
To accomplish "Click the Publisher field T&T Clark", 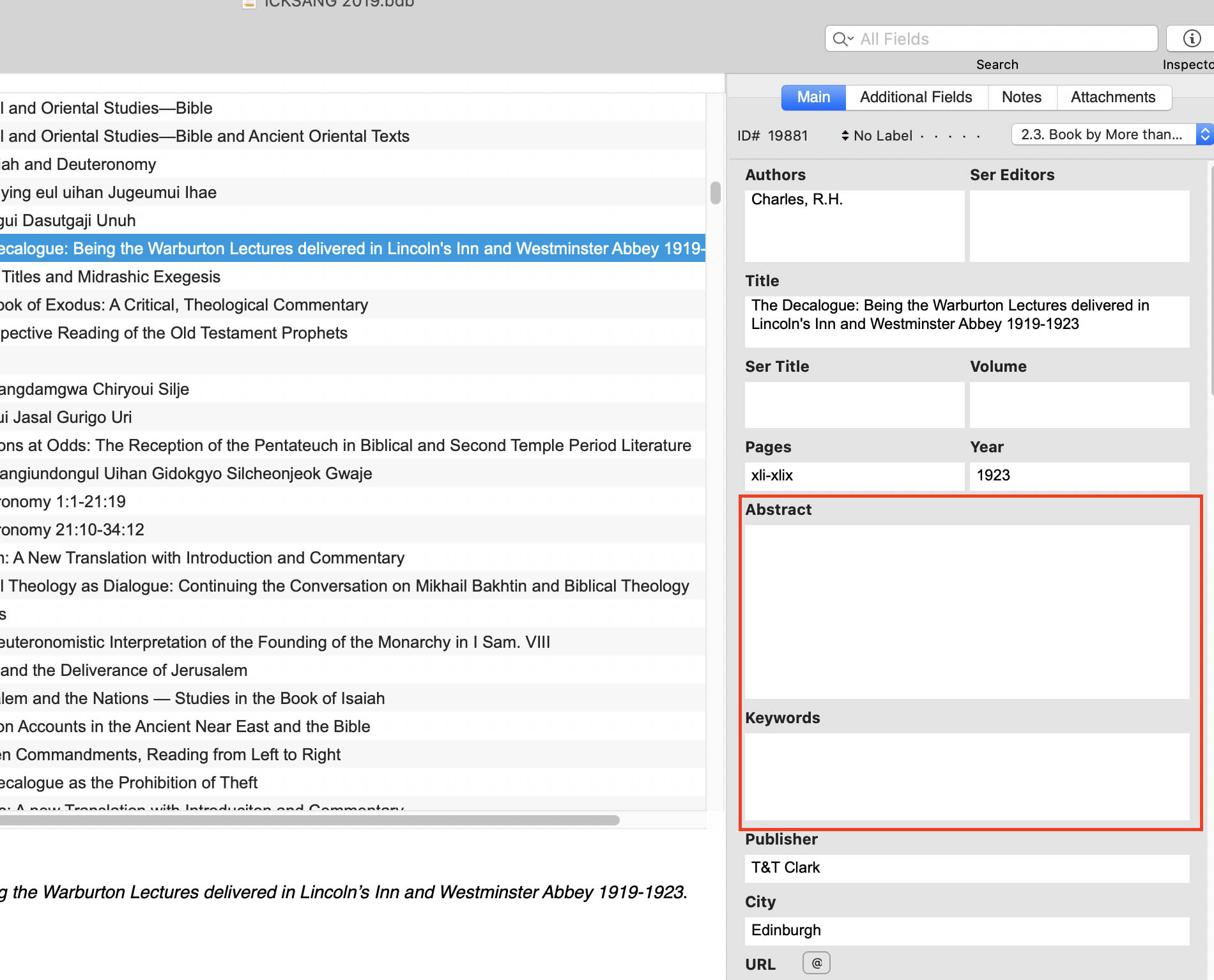I will pyautogui.click(x=967, y=868).
